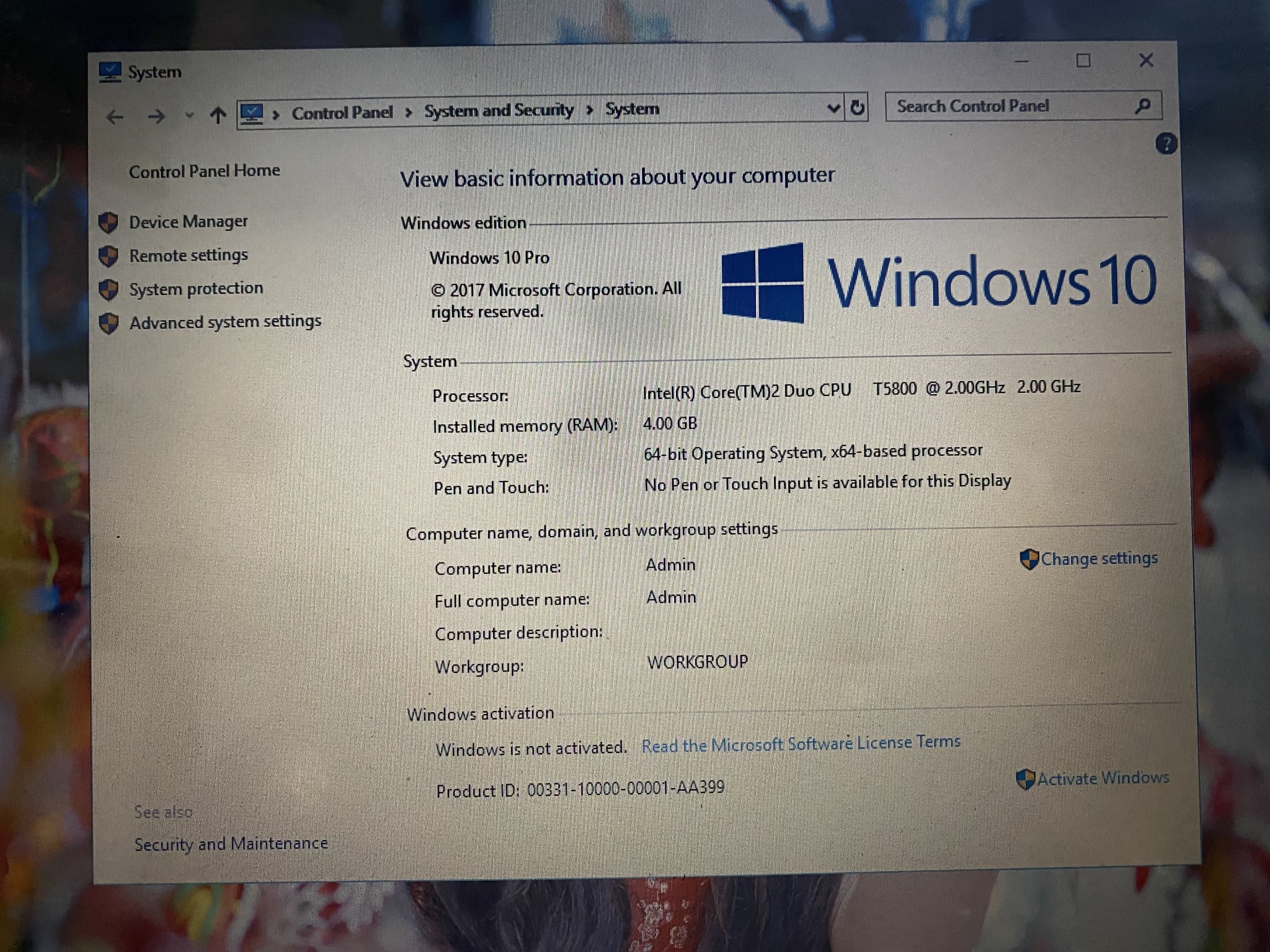Screen dimensions: 1270x952
Task: Click the Activate Windows link
Action: [x=1103, y=778]
